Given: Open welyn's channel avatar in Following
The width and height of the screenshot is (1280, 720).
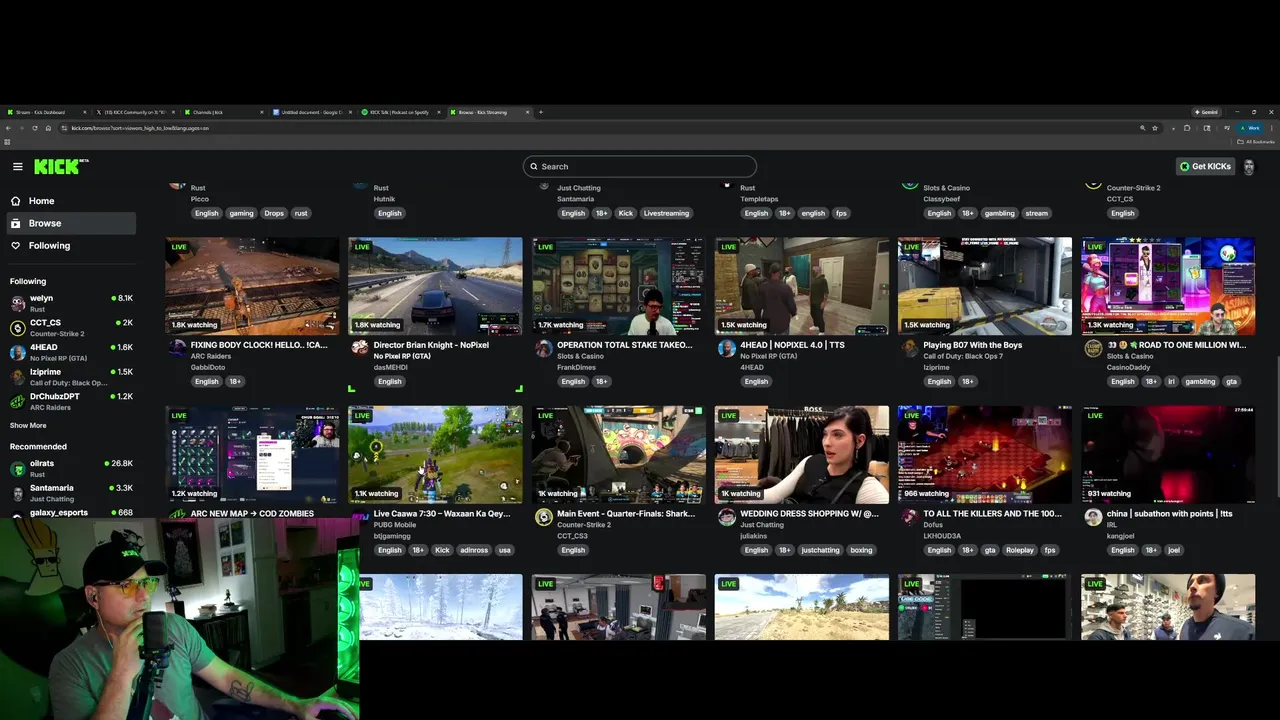Looking at the screenshot, I should [x=18, y=303].
